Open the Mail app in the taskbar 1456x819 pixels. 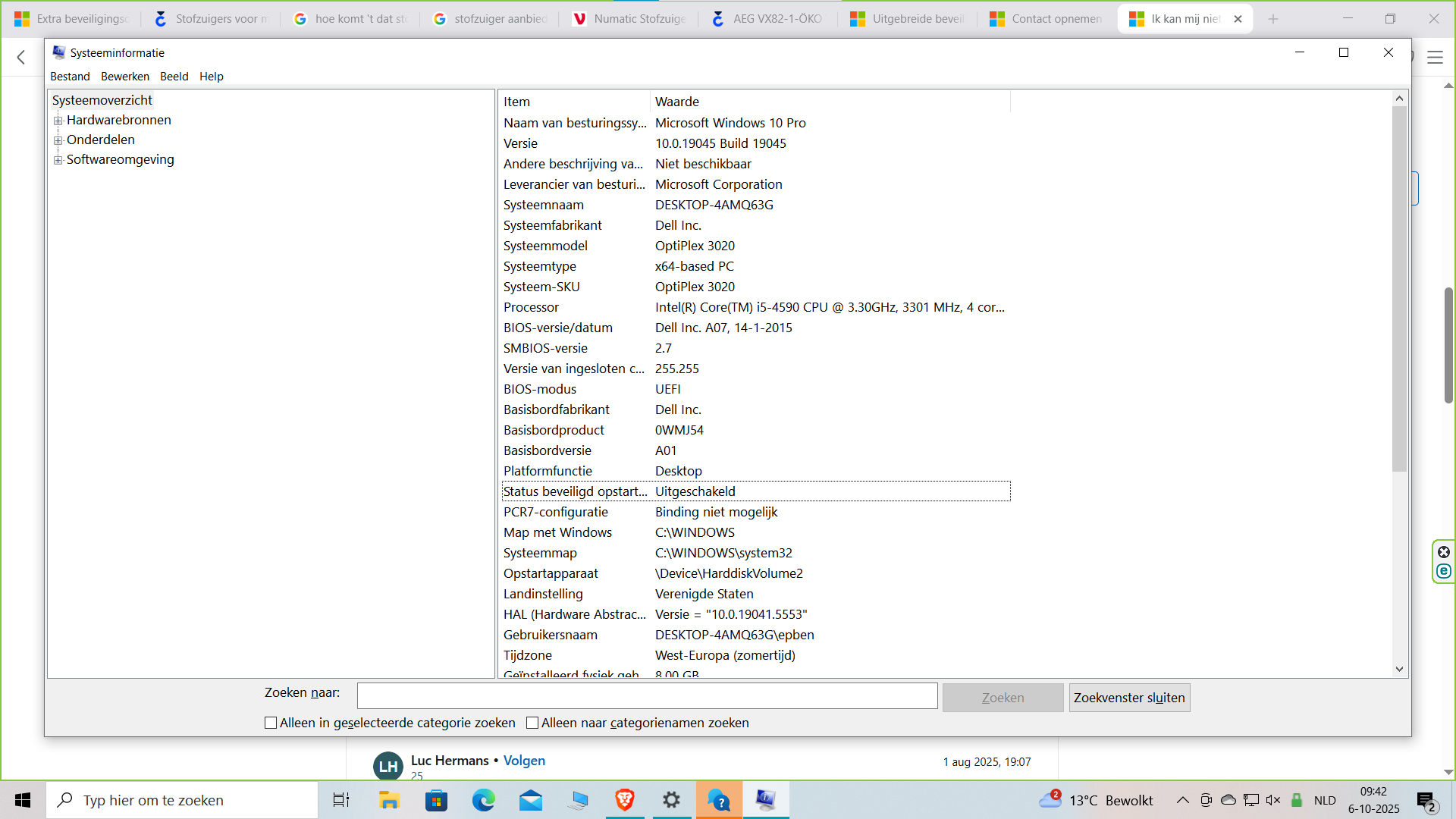(x=531, y=800)
